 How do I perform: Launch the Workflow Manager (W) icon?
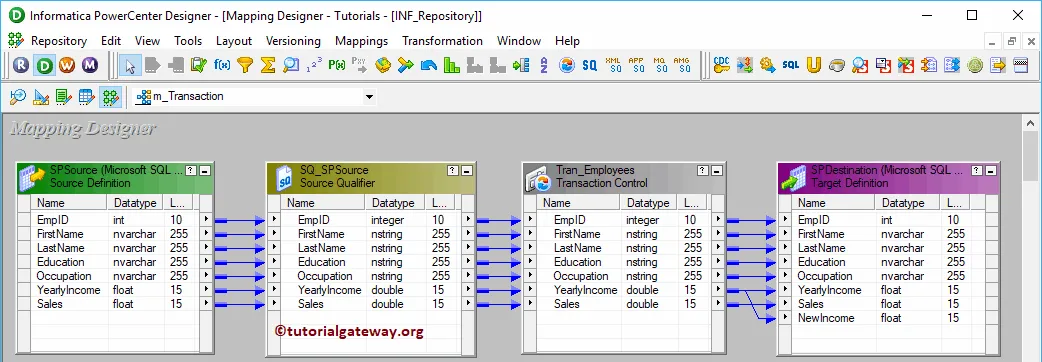tap(67, 65)
